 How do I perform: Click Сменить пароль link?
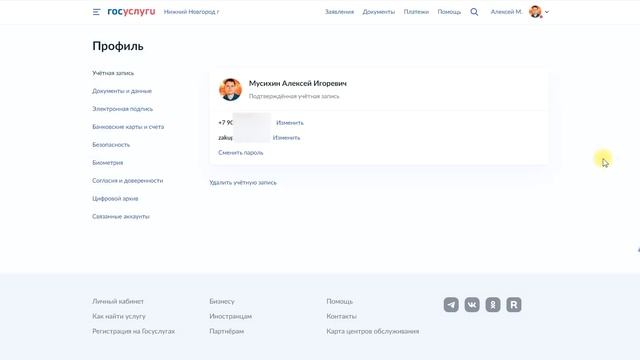(241, 153)
